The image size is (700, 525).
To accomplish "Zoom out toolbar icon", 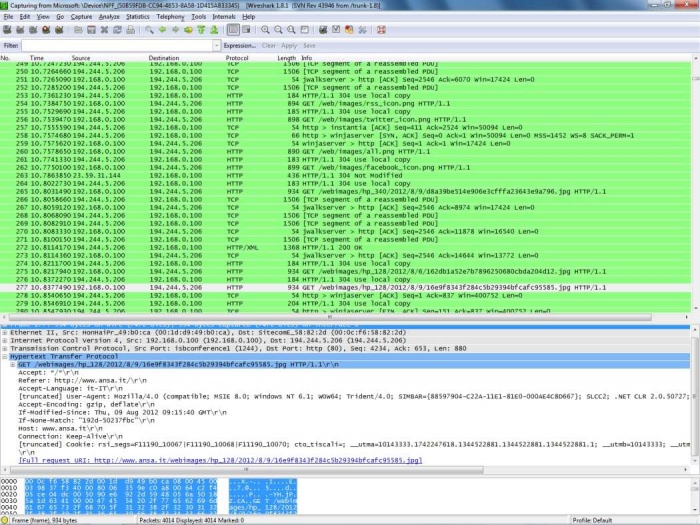I will coord(278,30).
